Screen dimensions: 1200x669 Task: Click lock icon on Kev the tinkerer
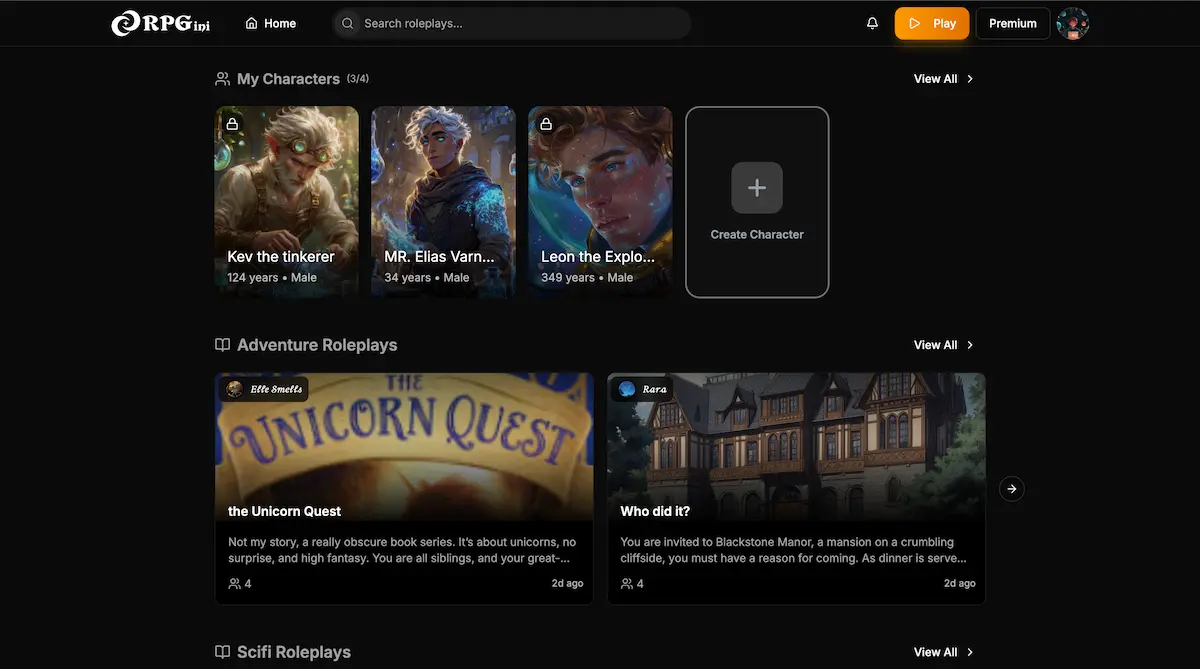point(232,124)
